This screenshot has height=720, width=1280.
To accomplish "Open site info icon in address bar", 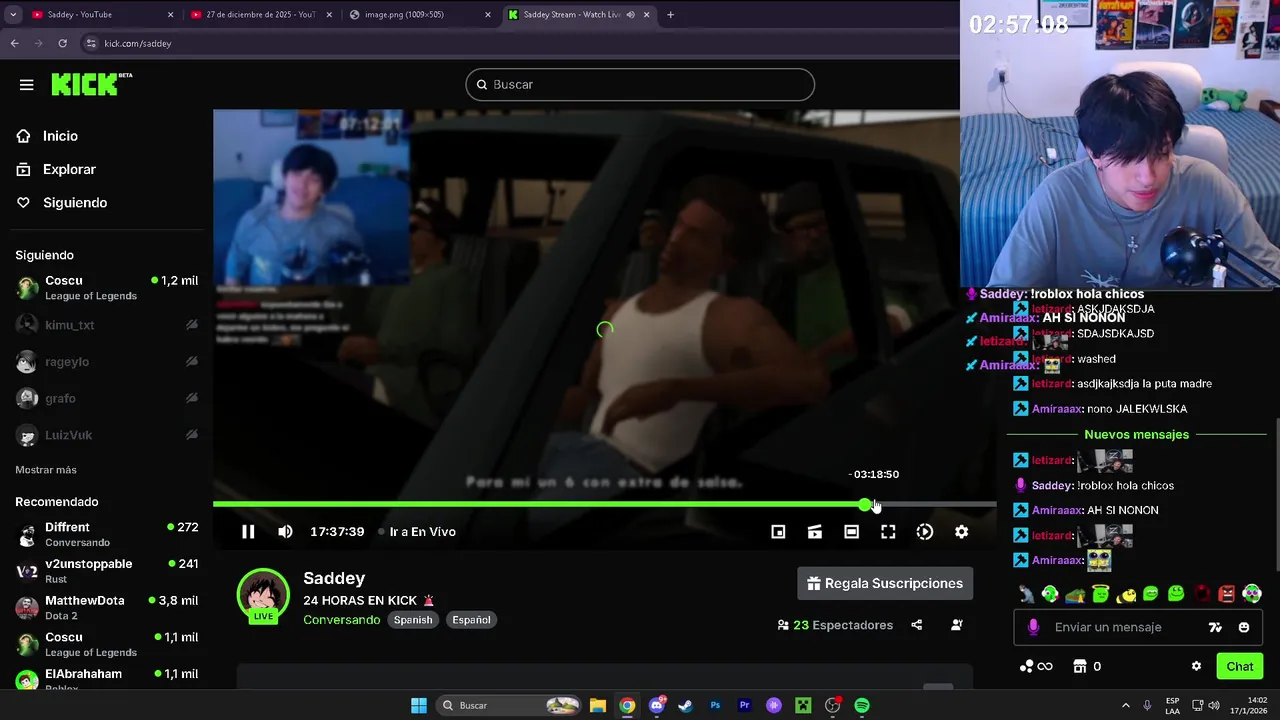I will pos(91,44).
